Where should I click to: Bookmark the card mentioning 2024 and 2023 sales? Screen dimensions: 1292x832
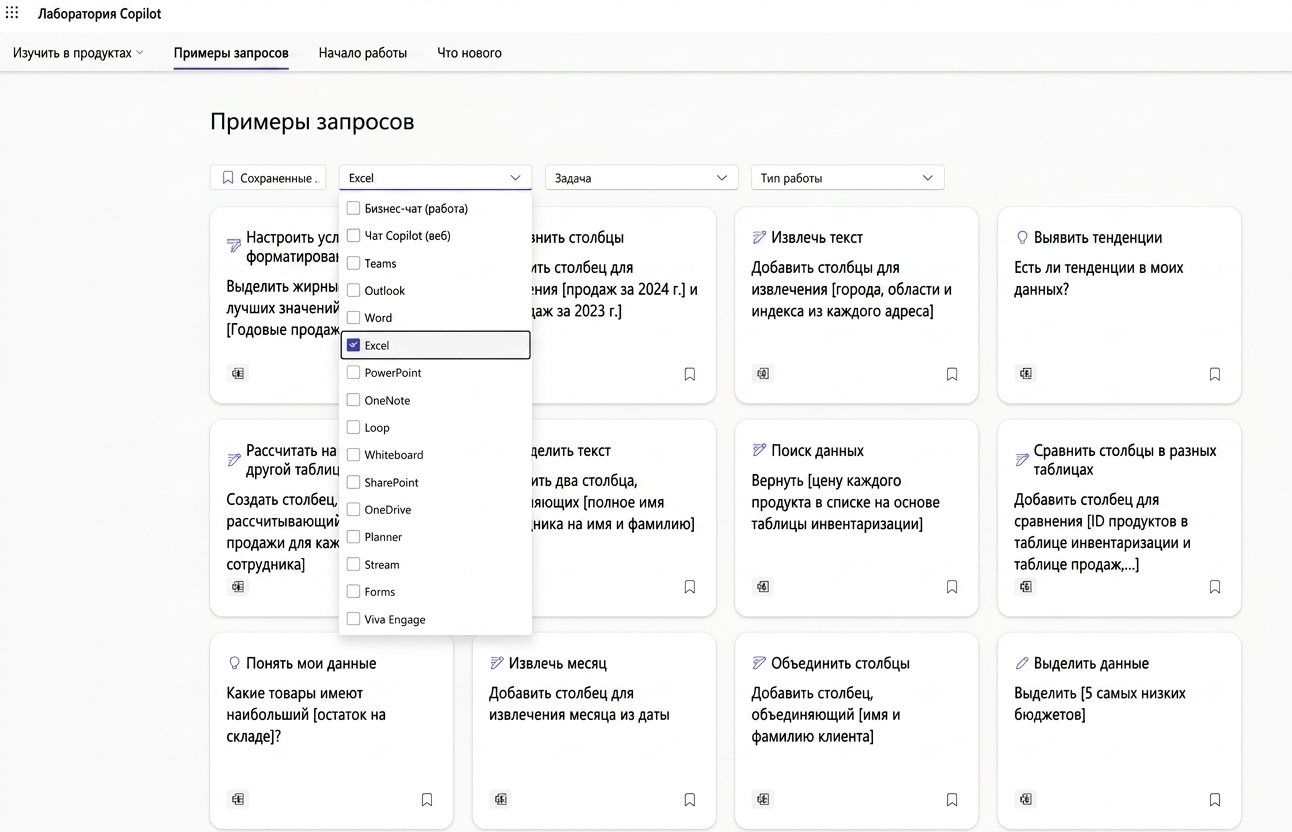click(x=690, y=374)
